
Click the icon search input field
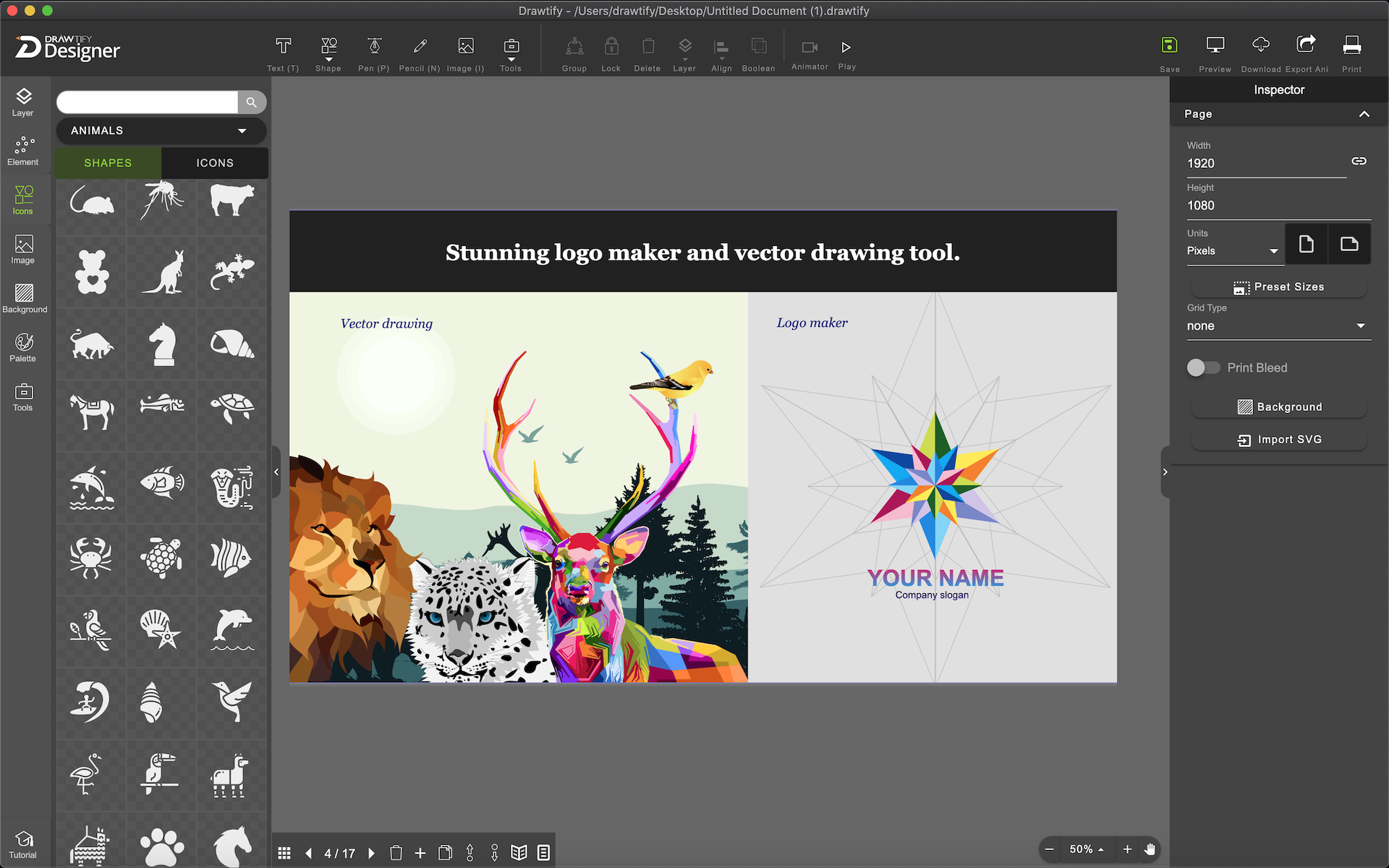click(x=147, y=102)
